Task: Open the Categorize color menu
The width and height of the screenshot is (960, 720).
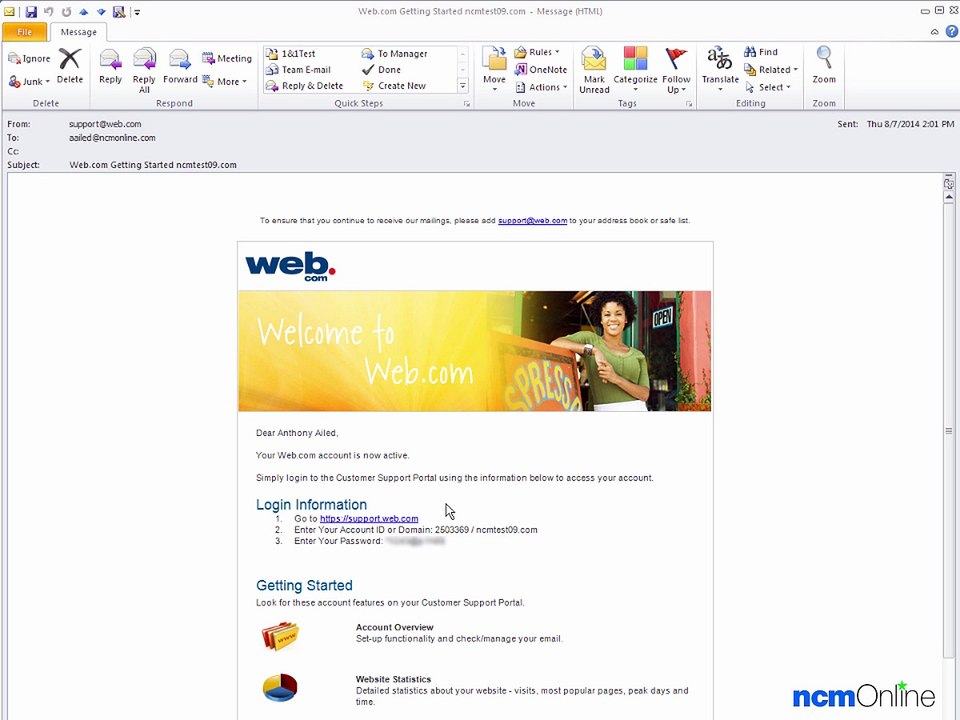Action: pyautogui.click(x=635, y=69)
